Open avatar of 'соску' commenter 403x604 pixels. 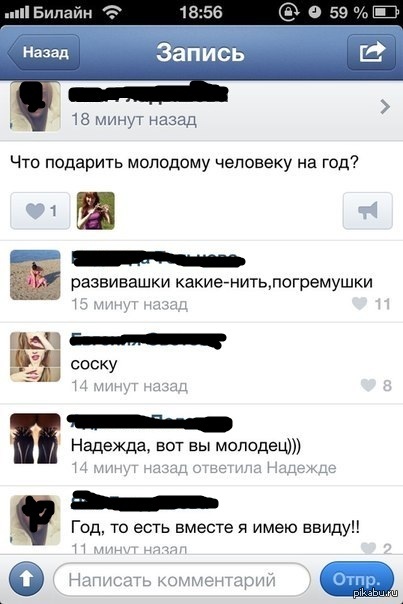coord(35,357)
